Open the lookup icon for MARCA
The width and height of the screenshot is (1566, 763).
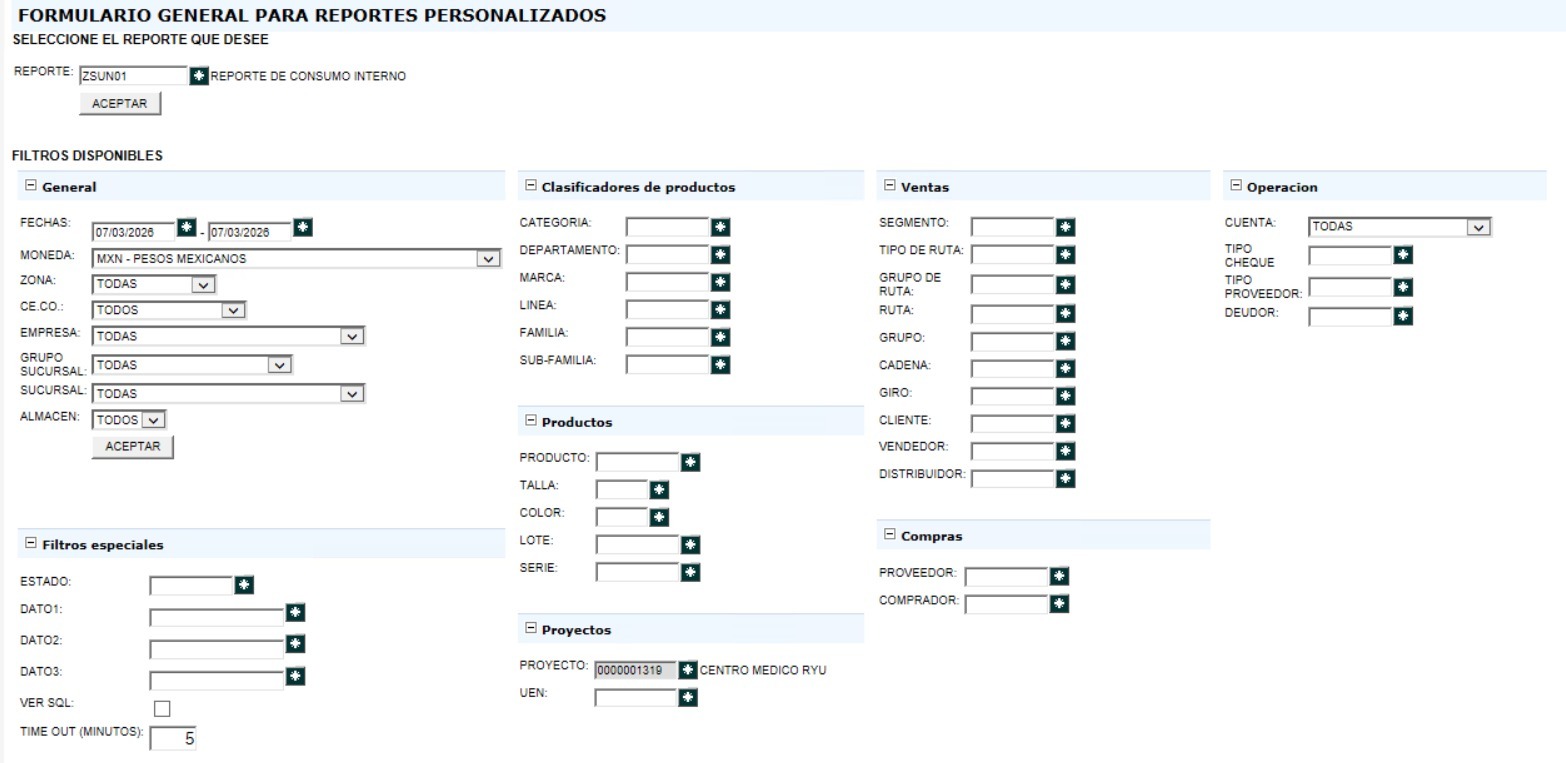(x=720, y=283)
